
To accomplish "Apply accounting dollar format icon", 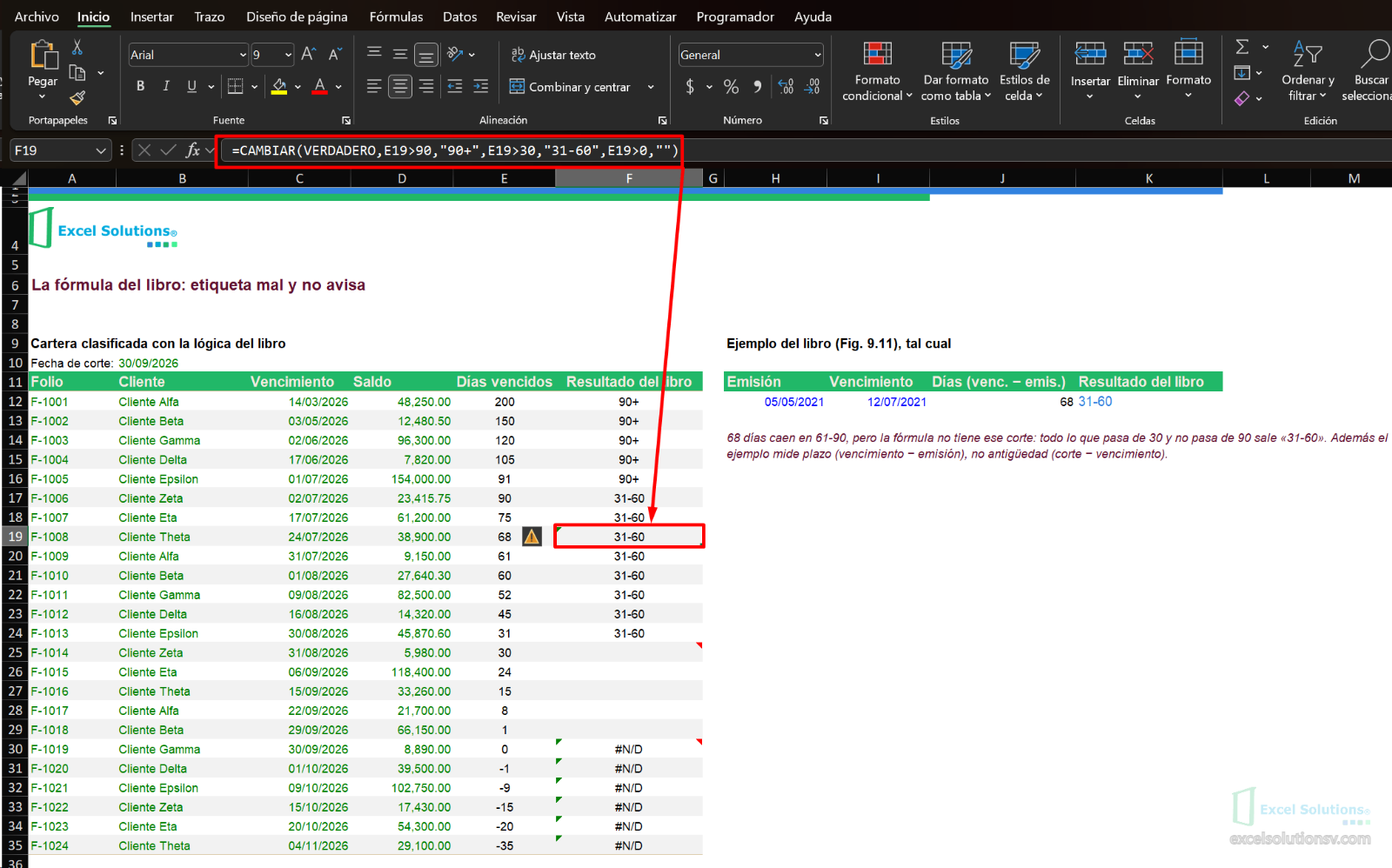I will (690, 86).
